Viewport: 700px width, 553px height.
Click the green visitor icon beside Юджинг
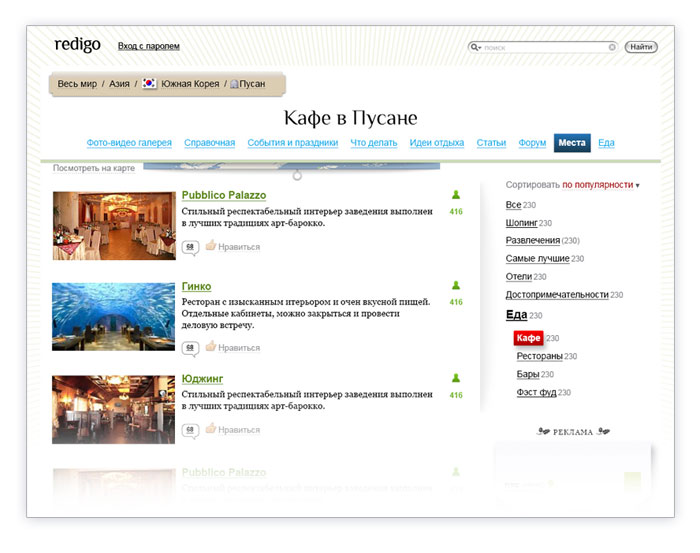click(x=456, y=378)
